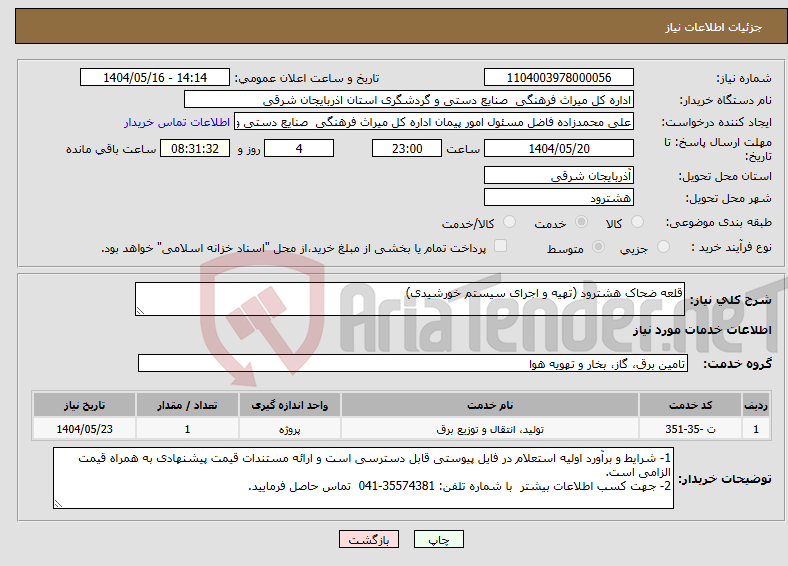Click the service group field تامین برق، گاز

coord(413,363)
